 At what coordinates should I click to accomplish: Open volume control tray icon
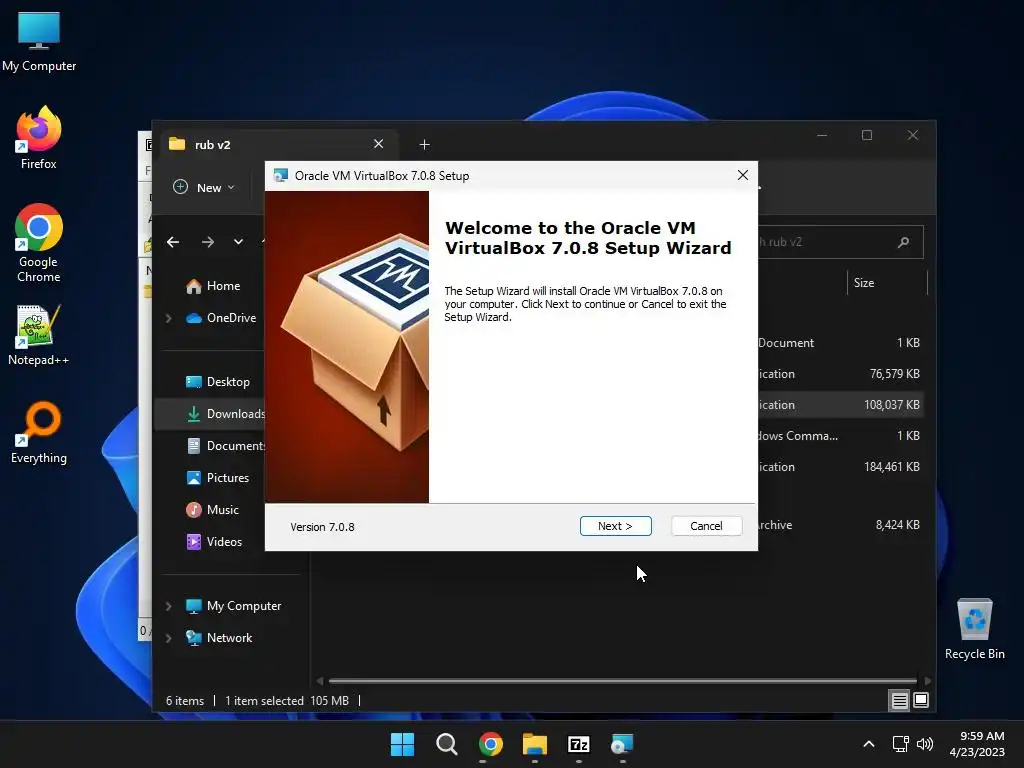coord(925,744)
